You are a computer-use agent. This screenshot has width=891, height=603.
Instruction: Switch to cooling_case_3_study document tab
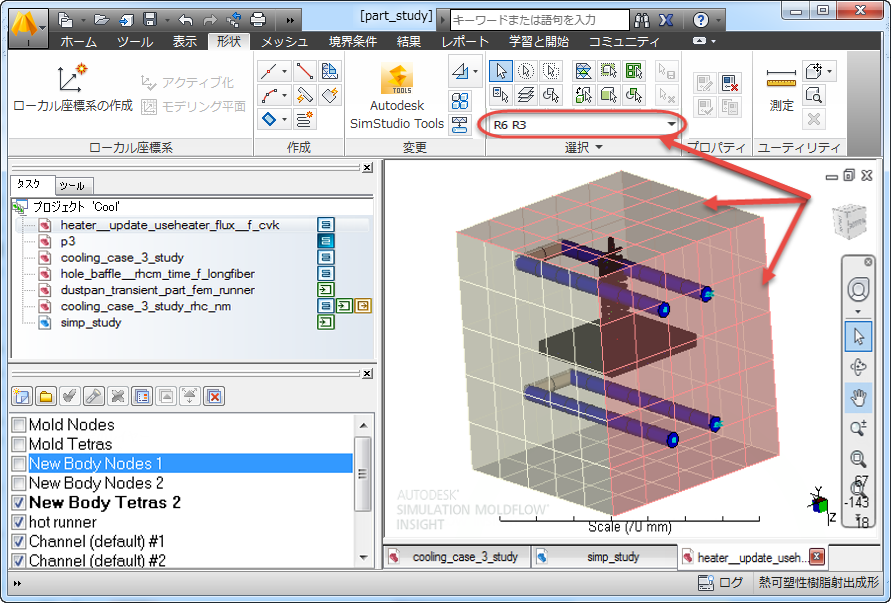click(458, 557)
